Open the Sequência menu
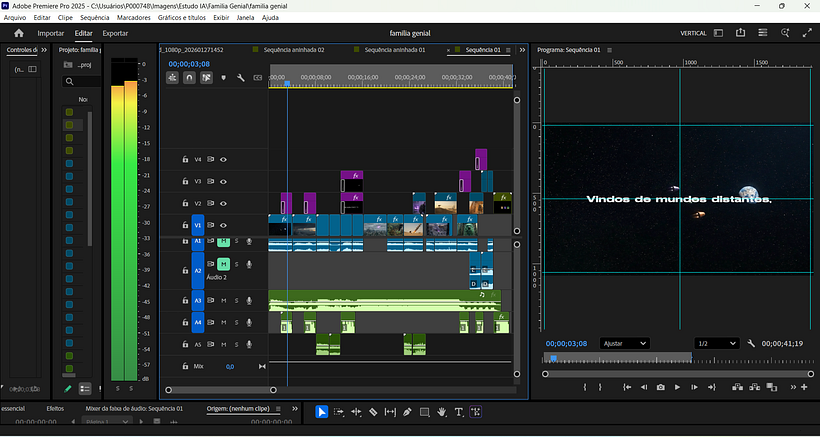 [95, 18]
